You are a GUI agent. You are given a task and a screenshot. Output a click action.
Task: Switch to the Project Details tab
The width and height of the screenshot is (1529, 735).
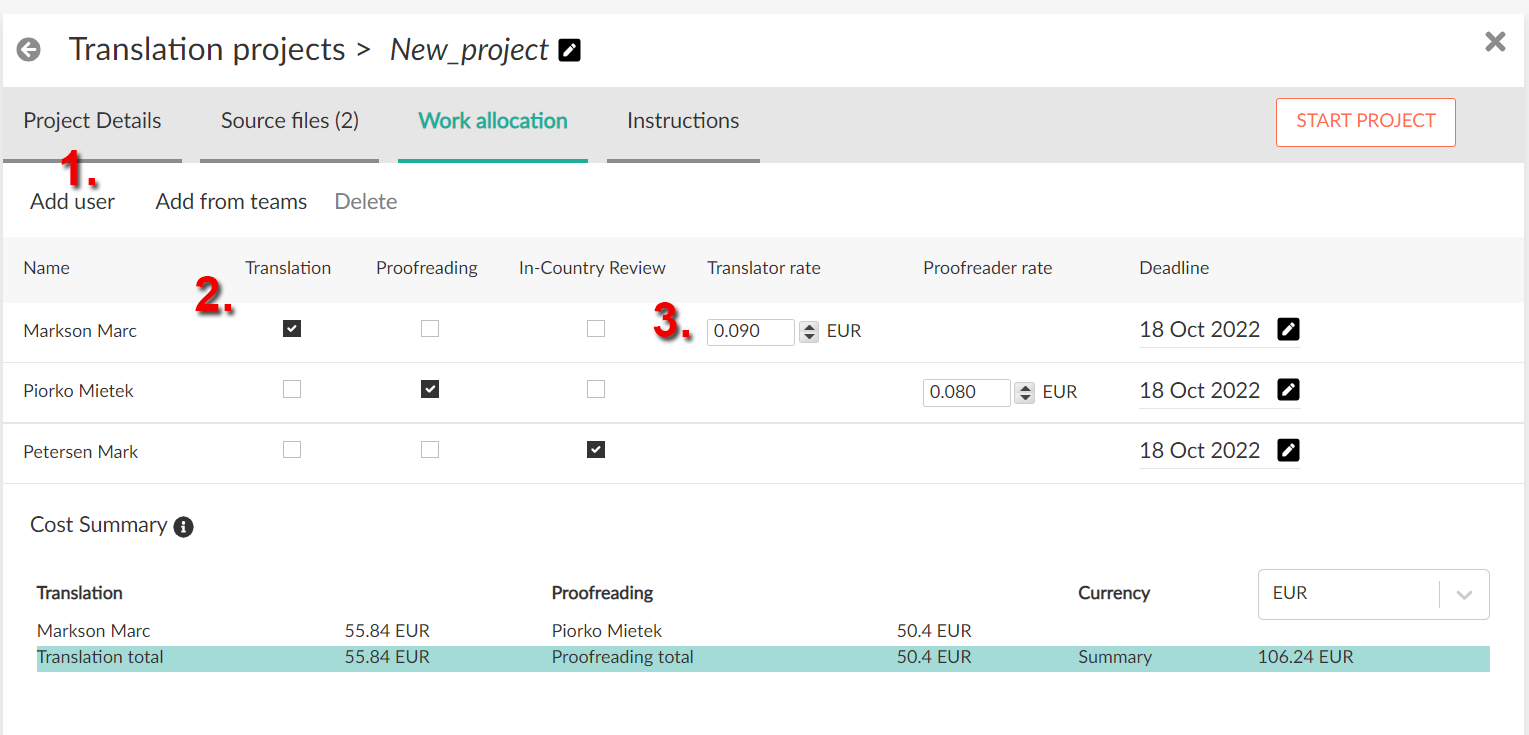pyautogui.click(x=92, y=121)
